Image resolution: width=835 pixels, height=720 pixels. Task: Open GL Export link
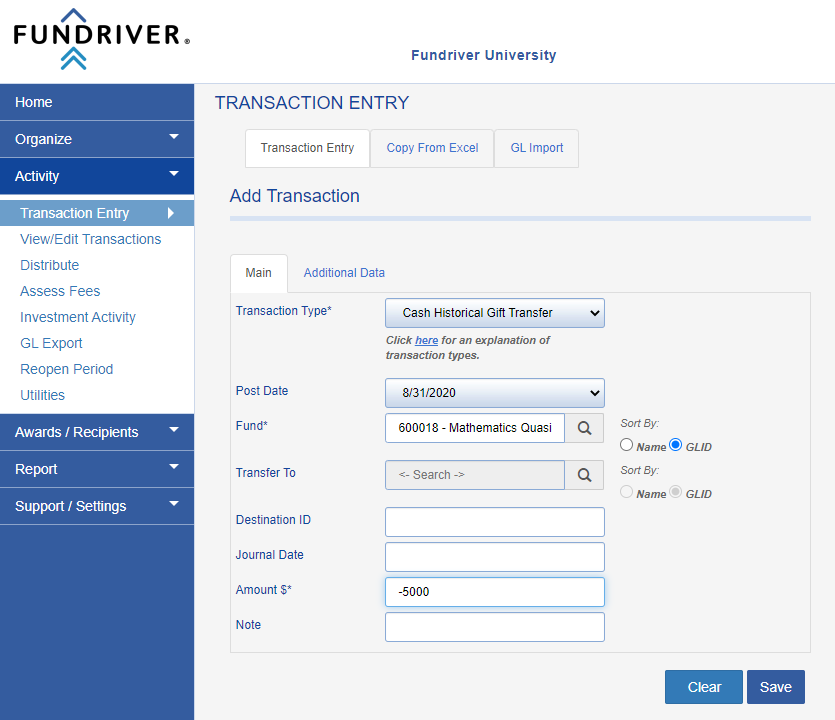(x=51, y=343)
